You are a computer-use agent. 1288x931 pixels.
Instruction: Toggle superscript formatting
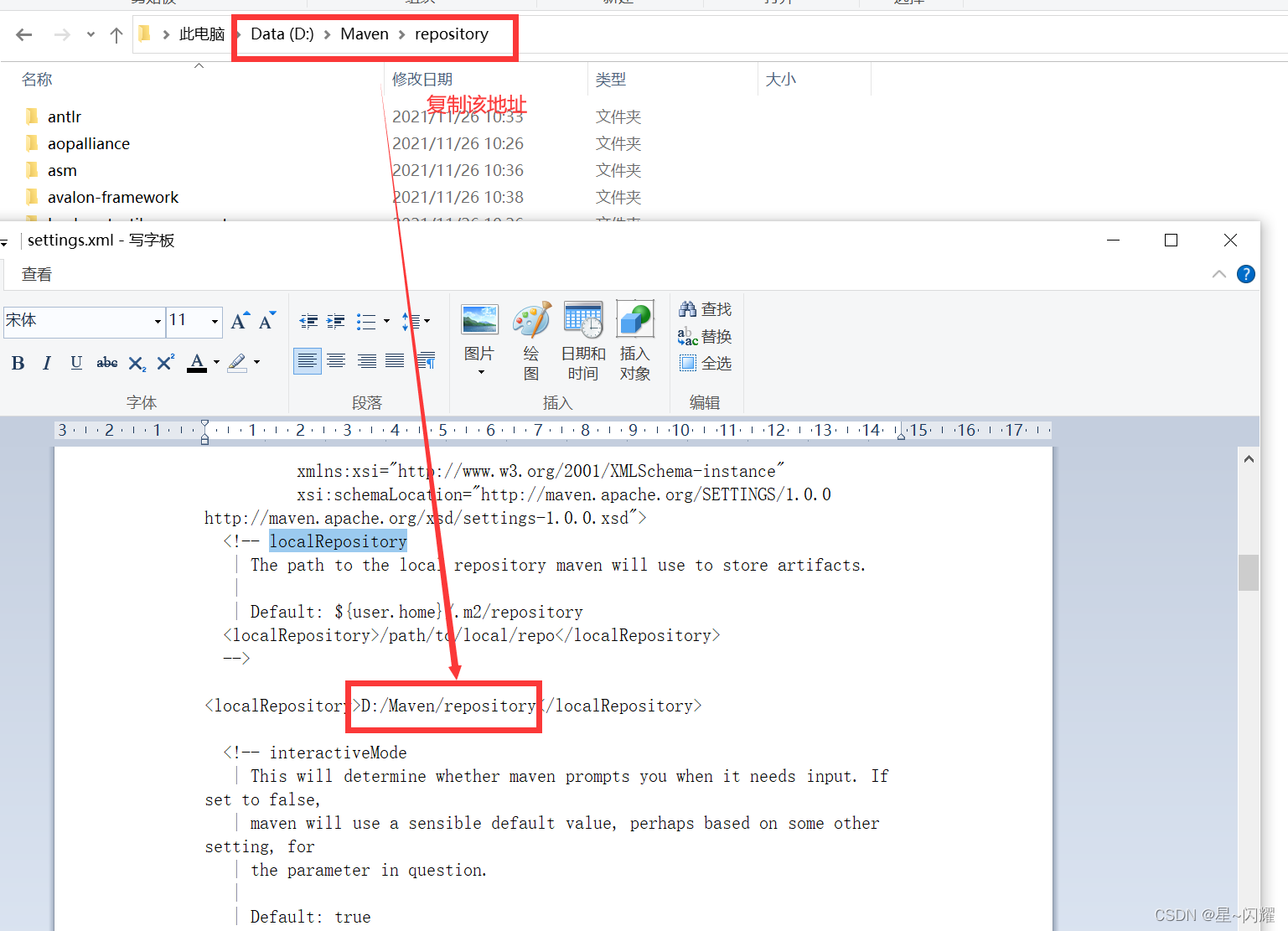166,363
